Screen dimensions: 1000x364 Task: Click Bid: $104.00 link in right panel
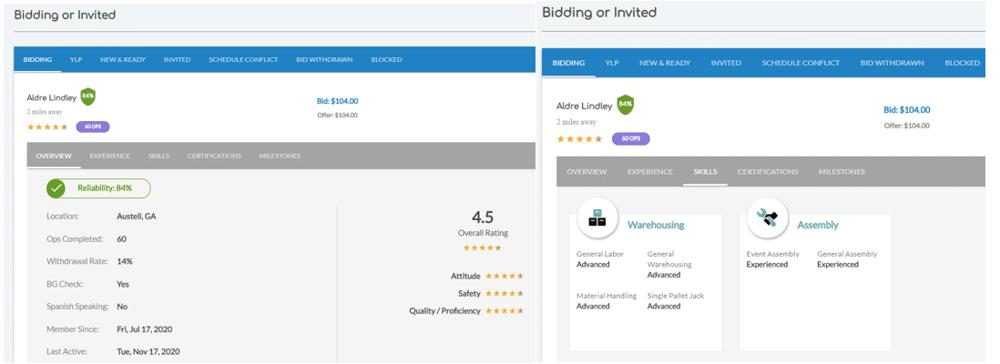(x=906, y=110)
